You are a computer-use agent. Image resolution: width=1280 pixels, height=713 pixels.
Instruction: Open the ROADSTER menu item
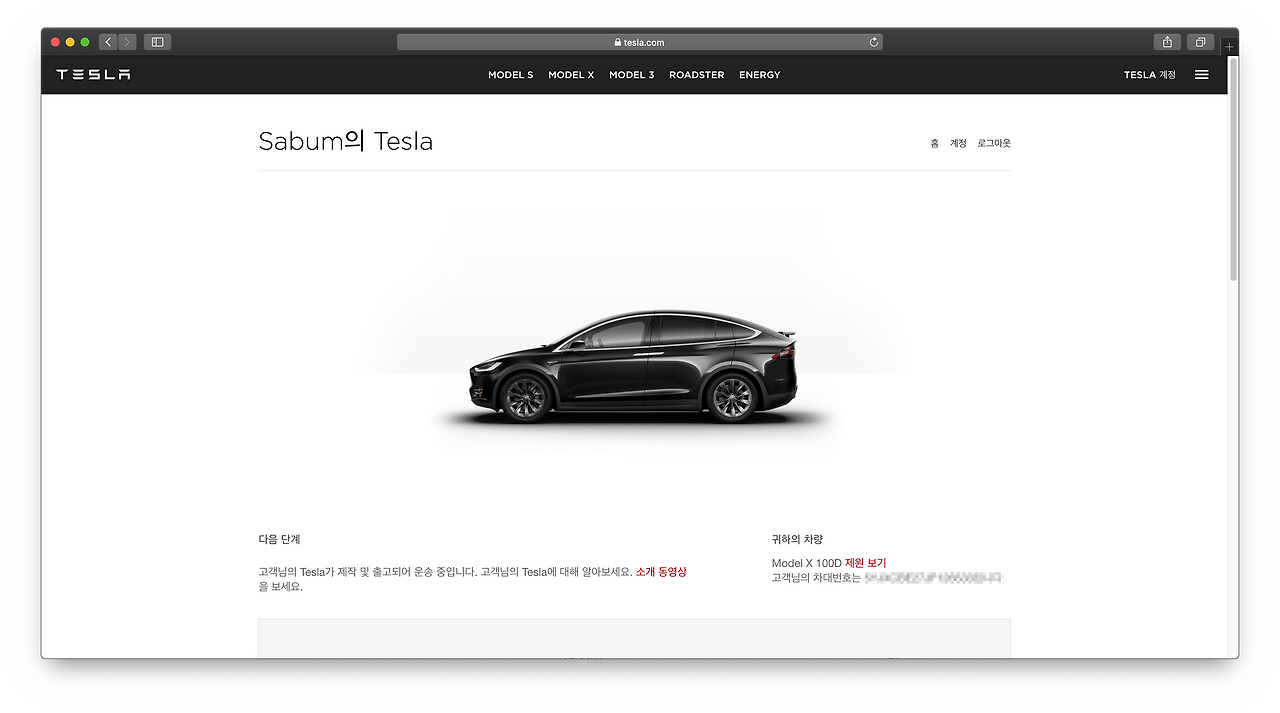[x=697, y=75]
